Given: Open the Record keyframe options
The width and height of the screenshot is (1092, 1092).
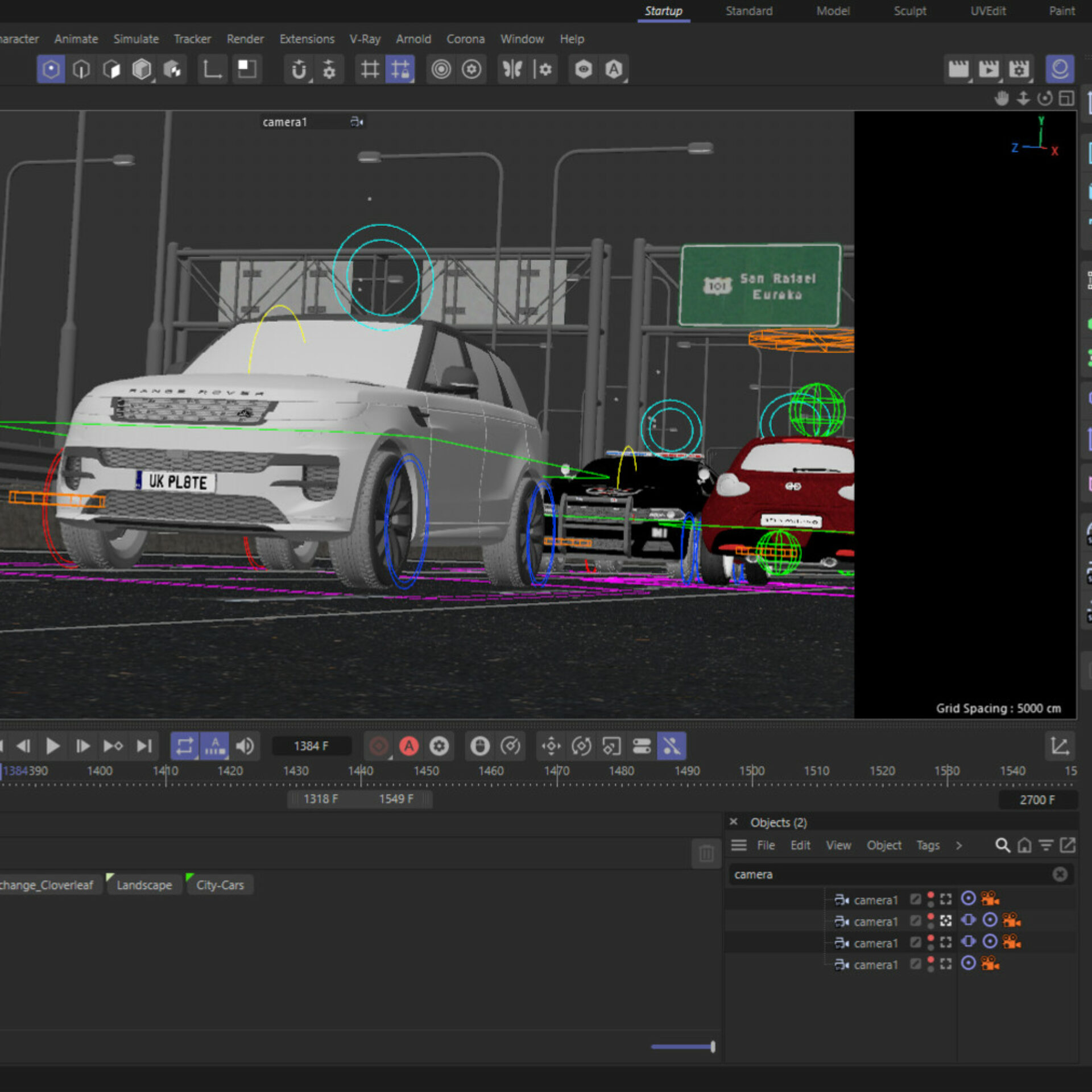Looking at the screenshot, I should click(379, 746).
